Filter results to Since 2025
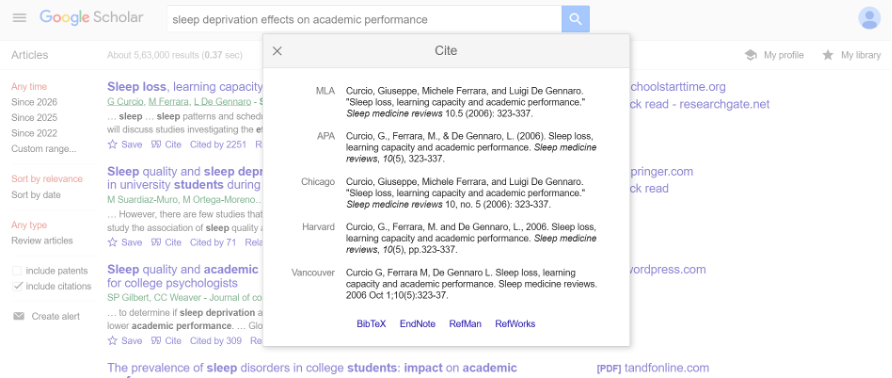892x378 pixels. [x=34, y=118]
